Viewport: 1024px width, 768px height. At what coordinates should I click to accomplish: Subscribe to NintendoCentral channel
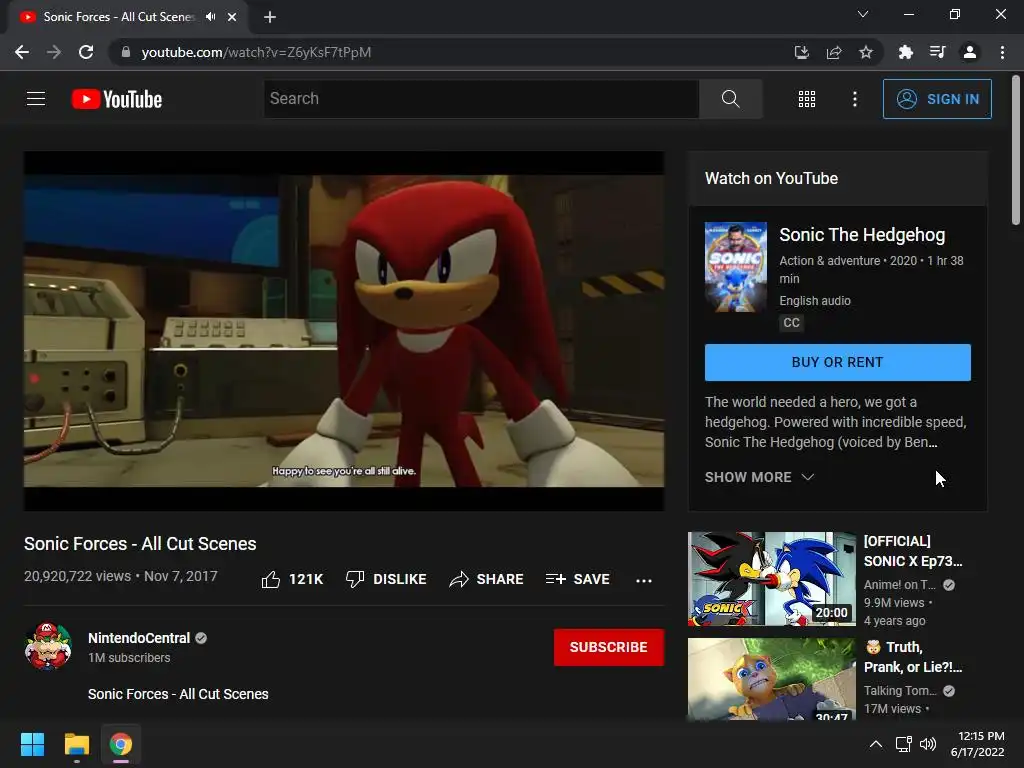[609, 647]
